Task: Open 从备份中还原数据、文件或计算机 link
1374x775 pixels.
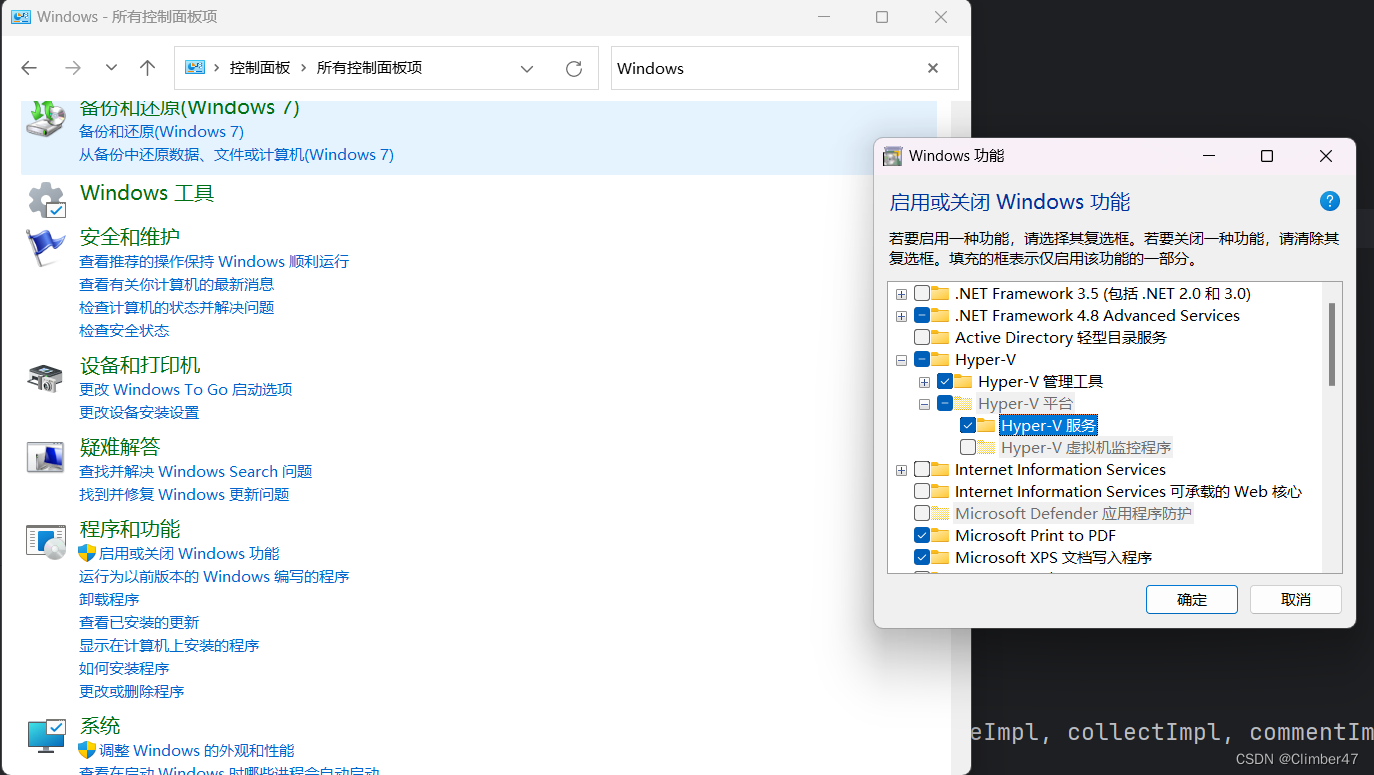Action: (236, 154)
